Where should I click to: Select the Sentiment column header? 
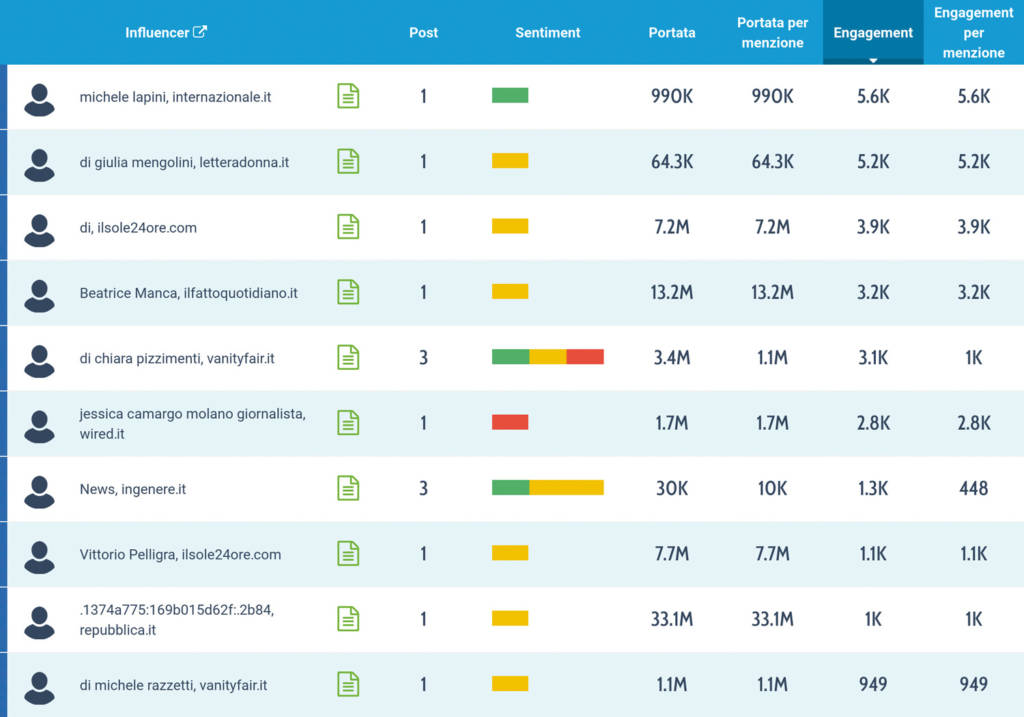(547, 33)
